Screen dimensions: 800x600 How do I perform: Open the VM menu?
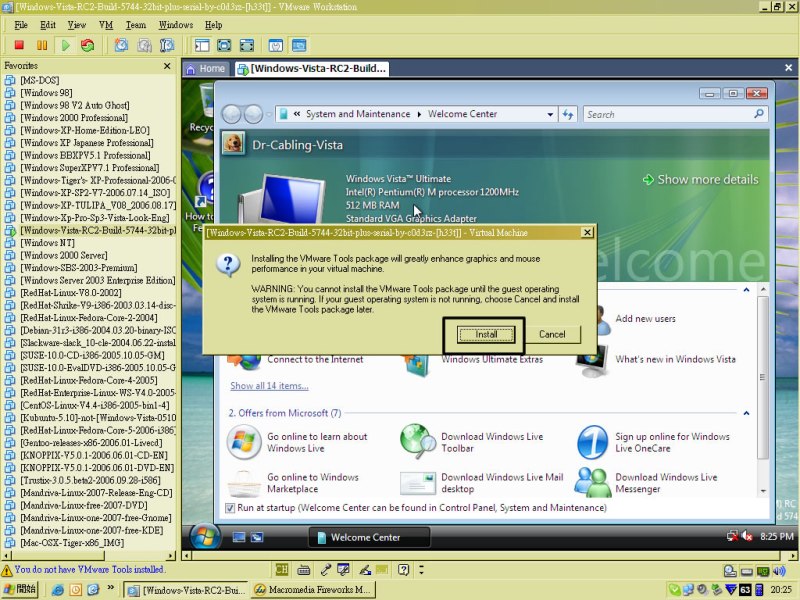106,25
